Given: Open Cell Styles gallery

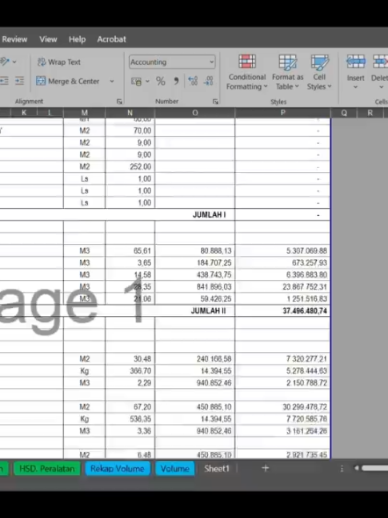Looking at the screenshot, I should [319, 72].
